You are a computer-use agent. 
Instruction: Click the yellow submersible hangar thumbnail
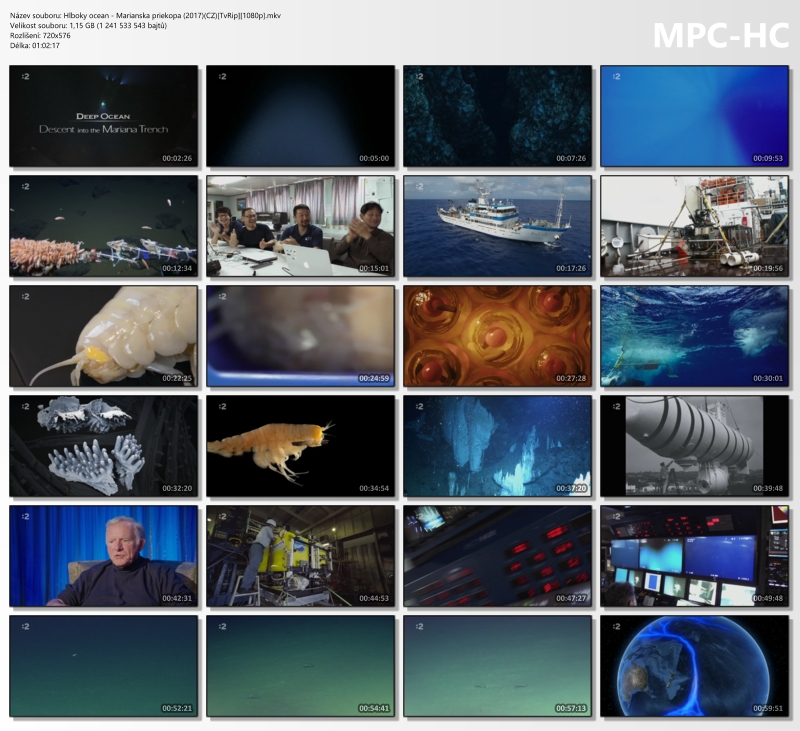coord(300,556)
